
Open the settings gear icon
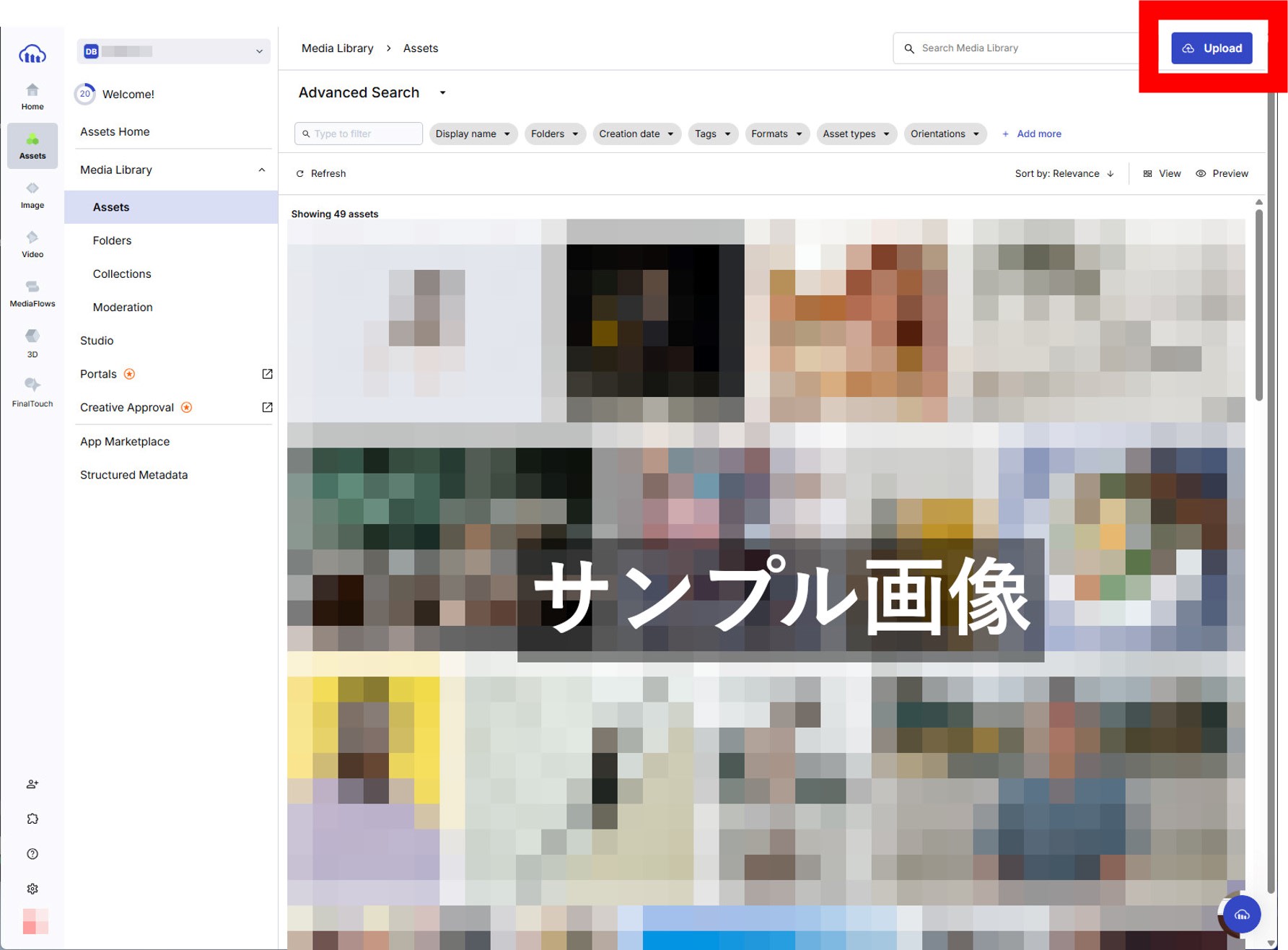pos(32,889)
